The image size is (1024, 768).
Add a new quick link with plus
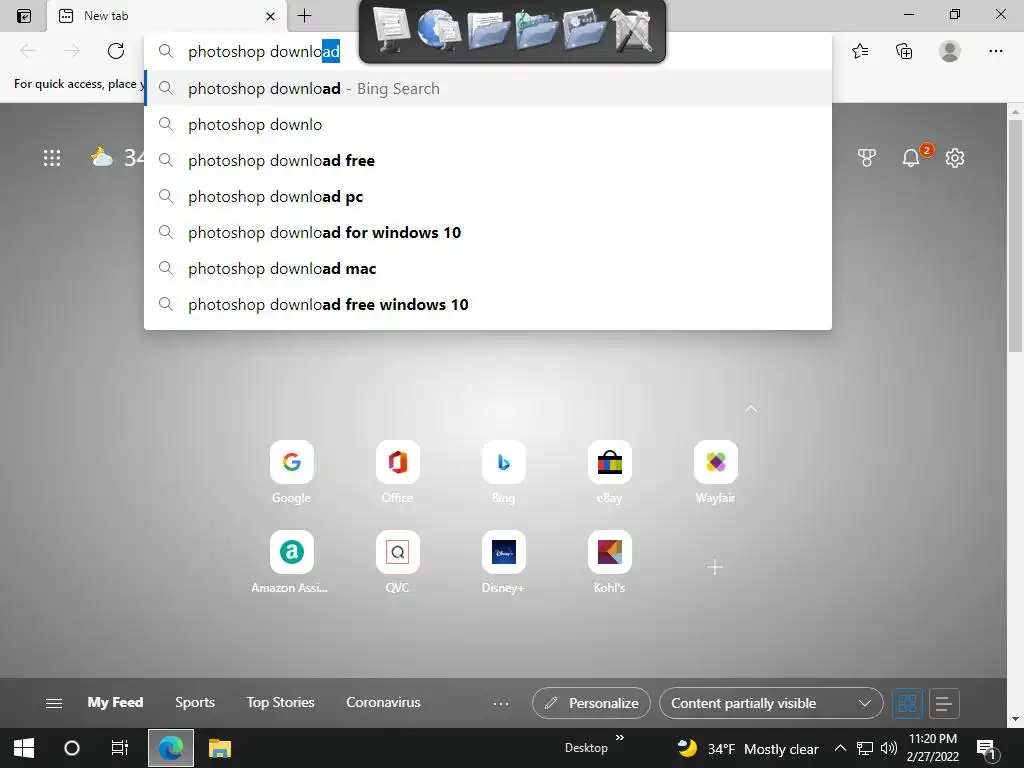click(714, 567)
